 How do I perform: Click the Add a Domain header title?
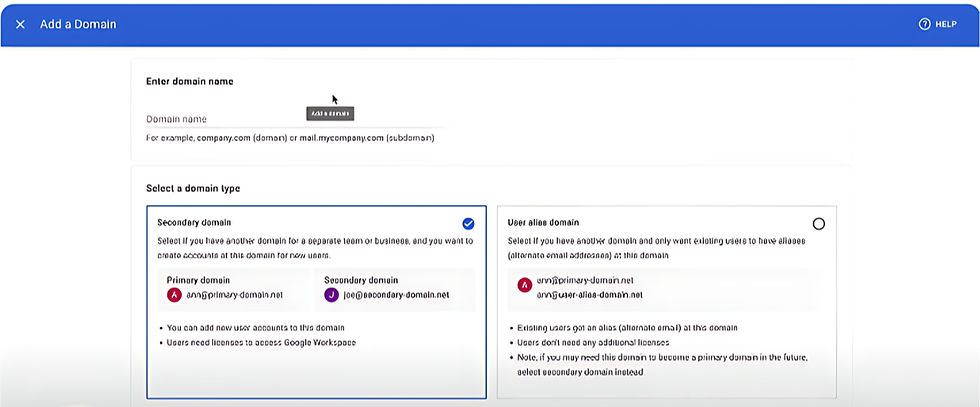pos(78,24)
